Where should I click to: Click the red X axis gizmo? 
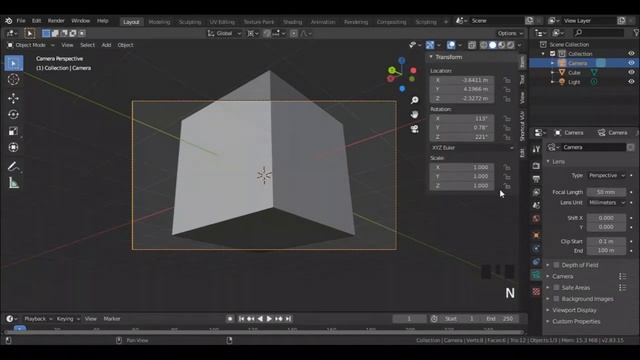pos(413,71)
